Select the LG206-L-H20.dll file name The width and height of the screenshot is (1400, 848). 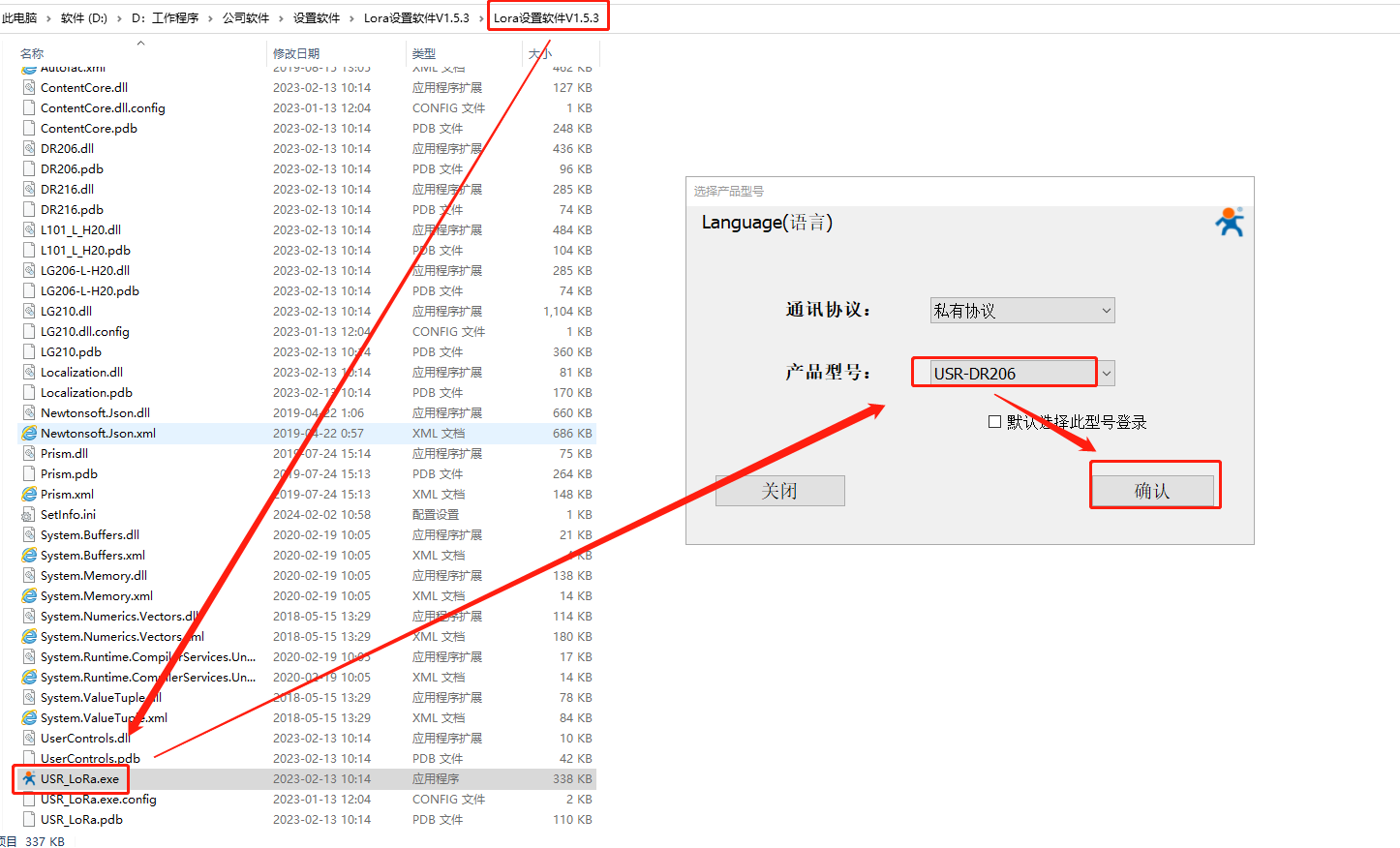(85, 270)
